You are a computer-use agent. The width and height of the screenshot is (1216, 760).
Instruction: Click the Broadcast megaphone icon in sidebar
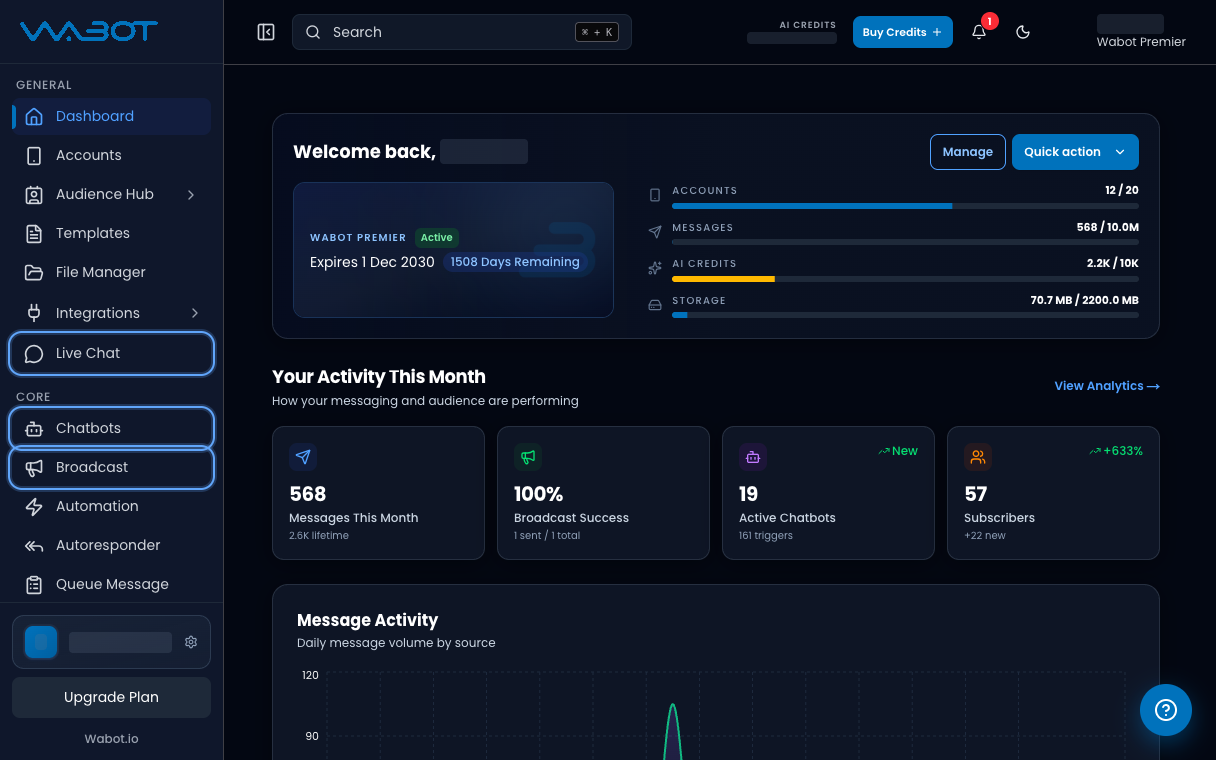(34, 467)
